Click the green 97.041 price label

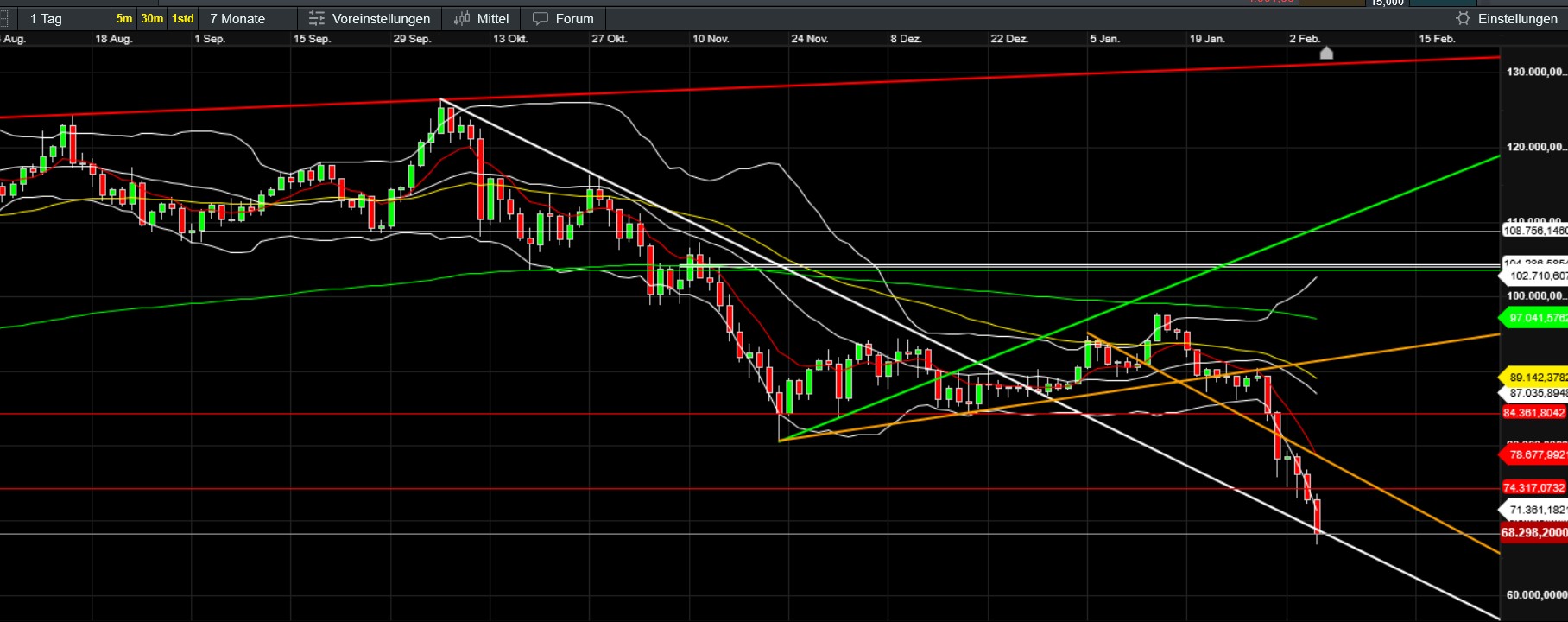(x=1535, y=318)
